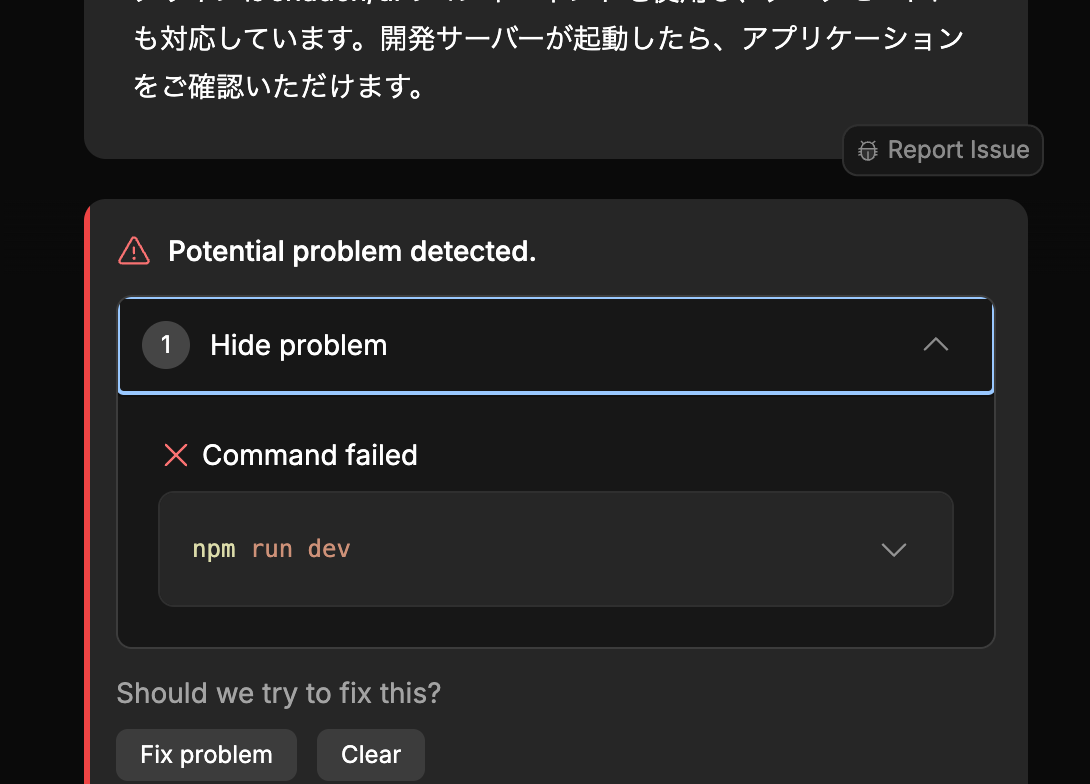Click the circular number 1 badge
Image resolution: width=1090 pixels, height=784 pixels.
tap(166, 346)
